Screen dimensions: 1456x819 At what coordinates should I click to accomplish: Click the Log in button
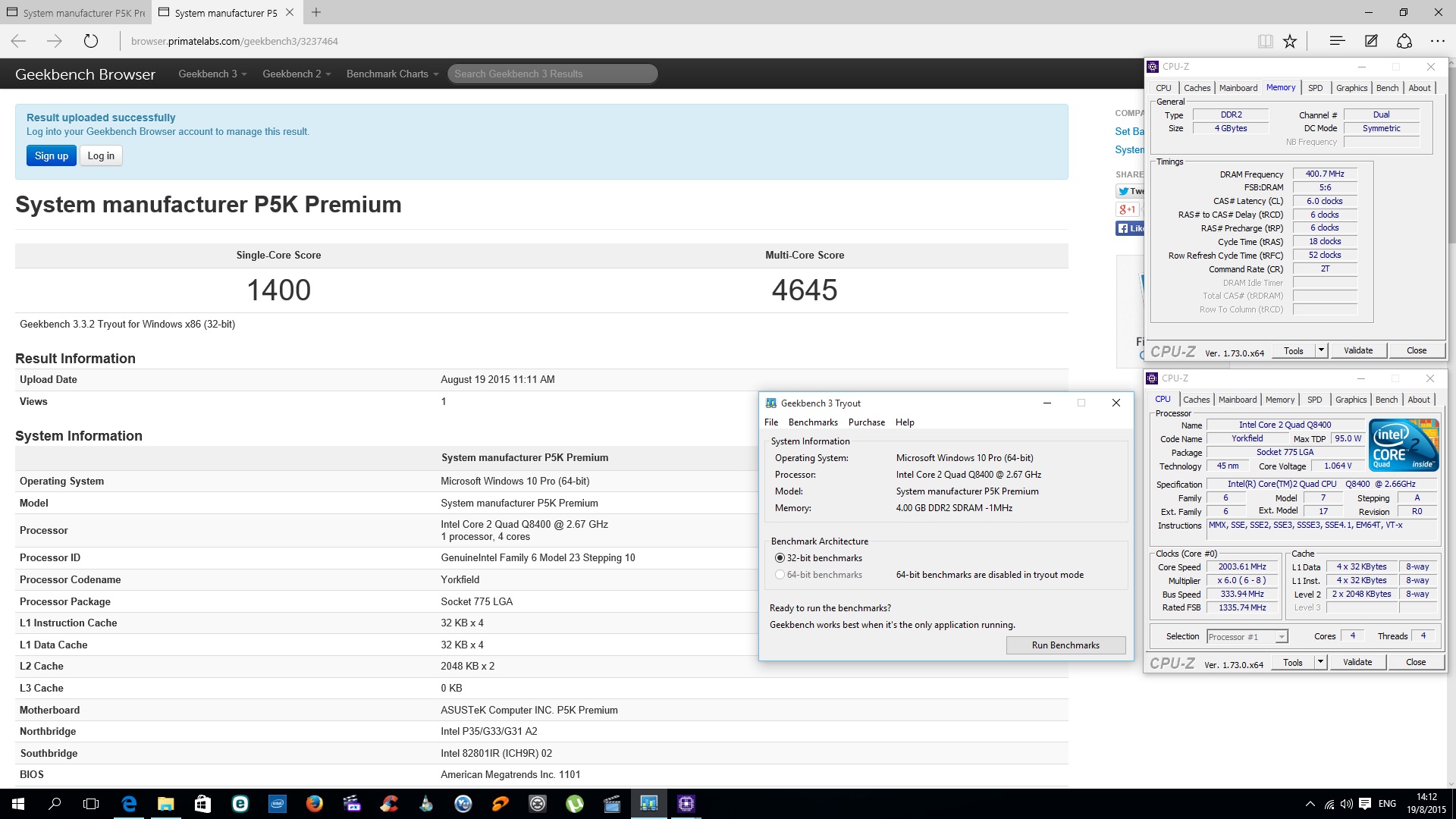[x=101, y=155]
